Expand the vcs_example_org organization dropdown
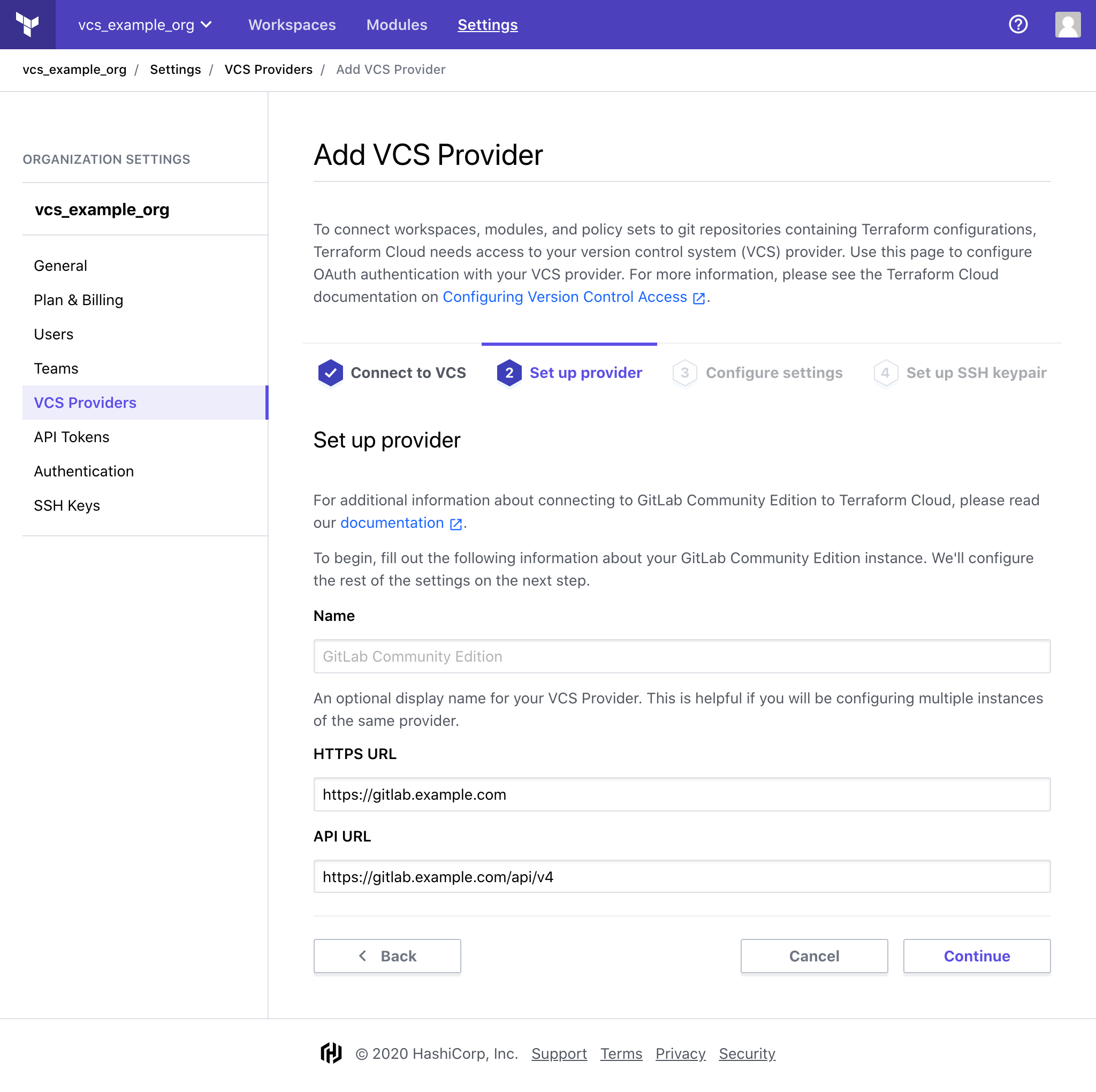Image resolution: width=1096 pixels, height=1092 pixels. (145, 25)
